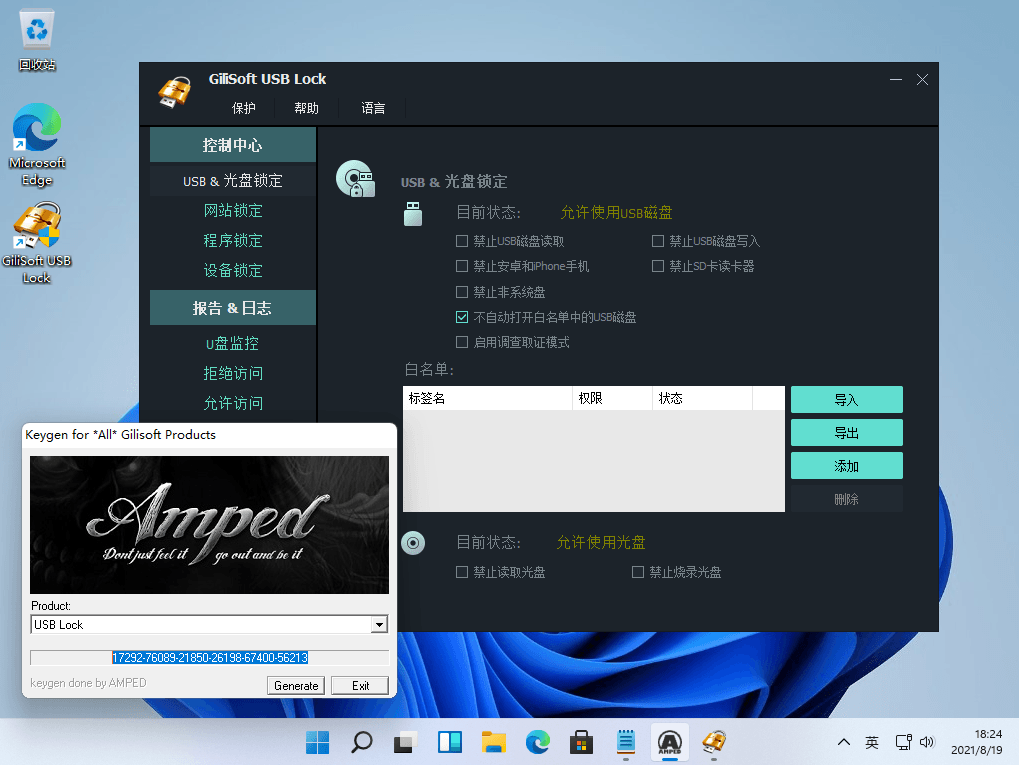Enable 禁止读取光盘 checkbox
Image resolution: width=1019 pixels, height=765 pixels.
pyautogui.click(x=462, y=572)
